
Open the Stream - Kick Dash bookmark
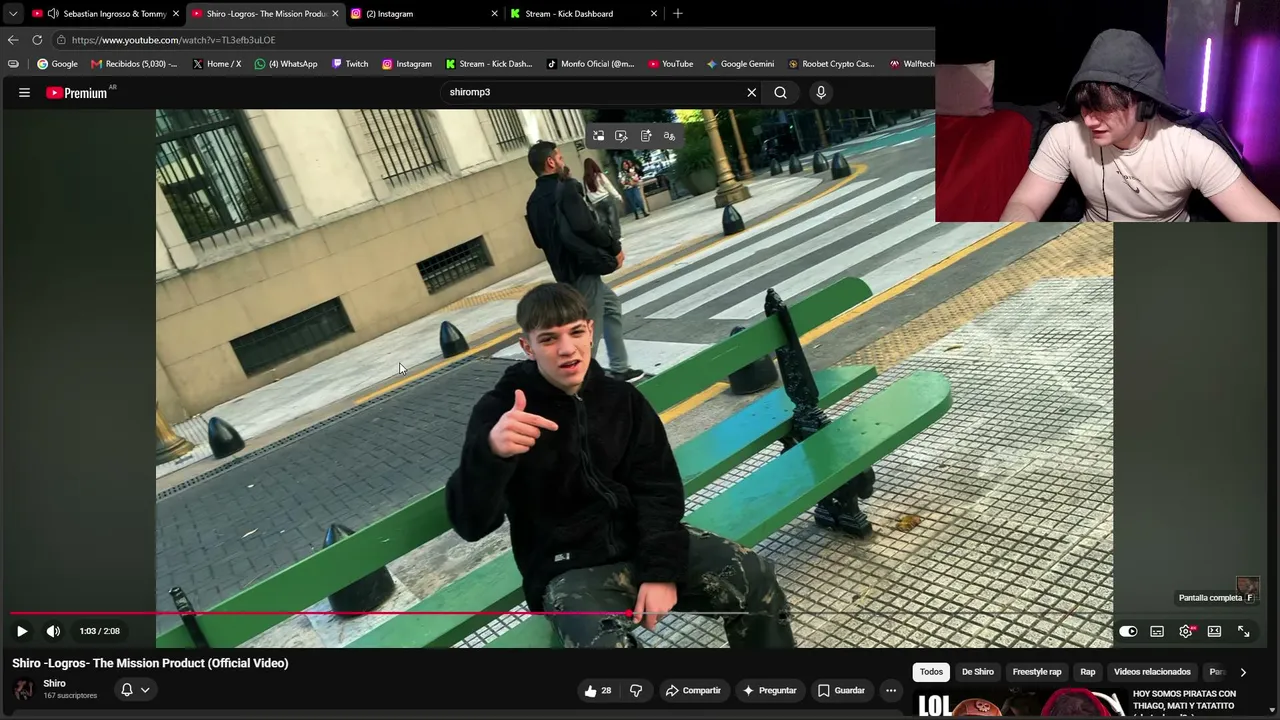[489, 64]
